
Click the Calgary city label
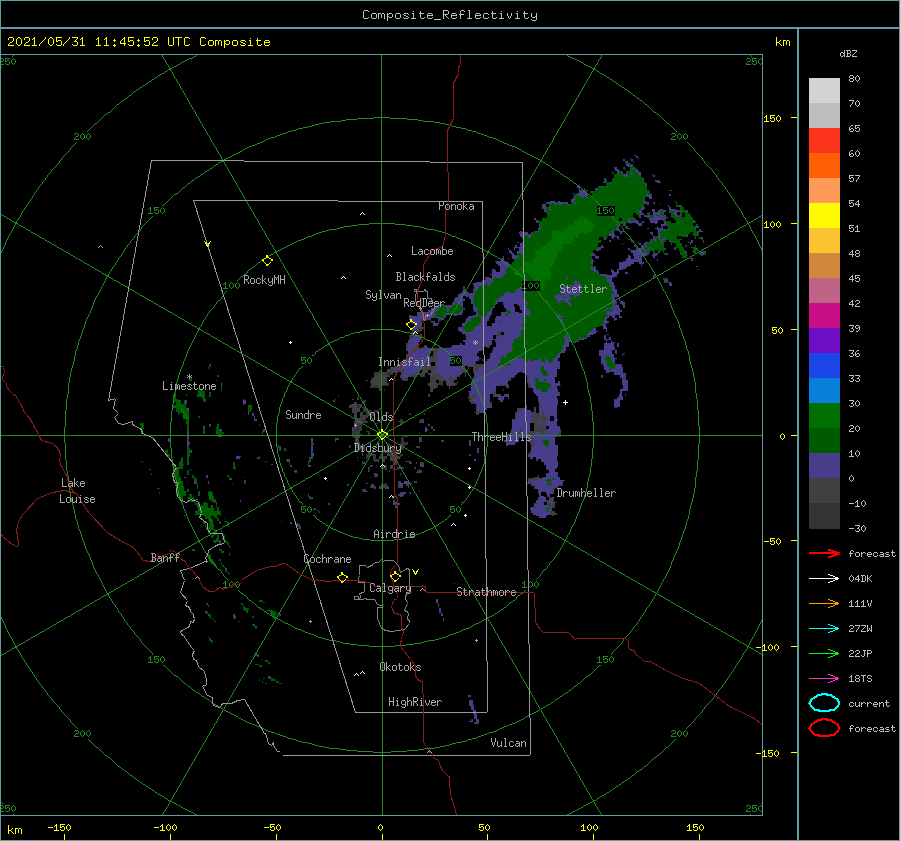point(390,588)
